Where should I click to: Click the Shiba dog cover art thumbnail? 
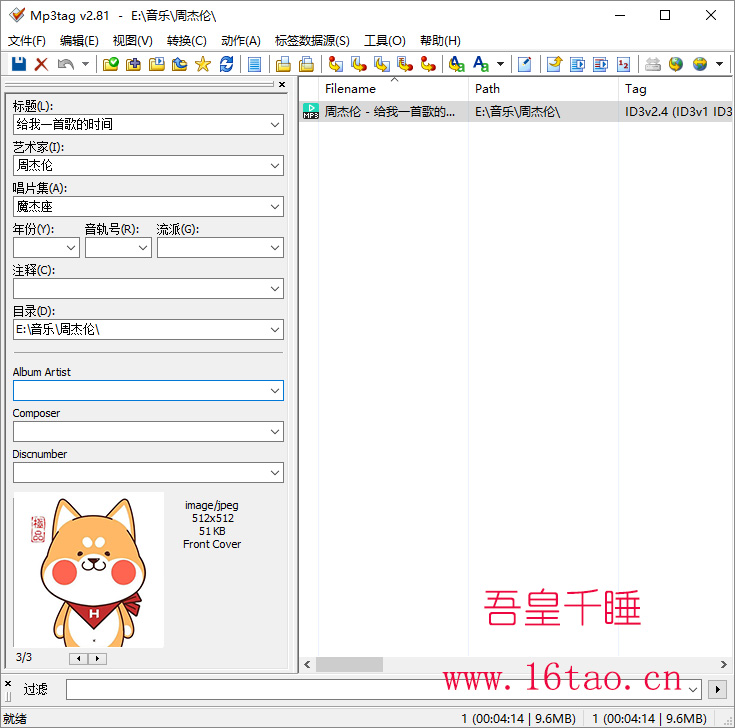89,570
